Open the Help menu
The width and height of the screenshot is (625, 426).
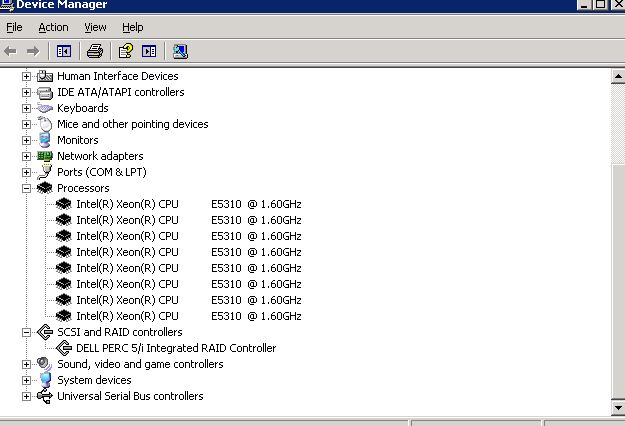pyautogui.click(x=133, y=27)
